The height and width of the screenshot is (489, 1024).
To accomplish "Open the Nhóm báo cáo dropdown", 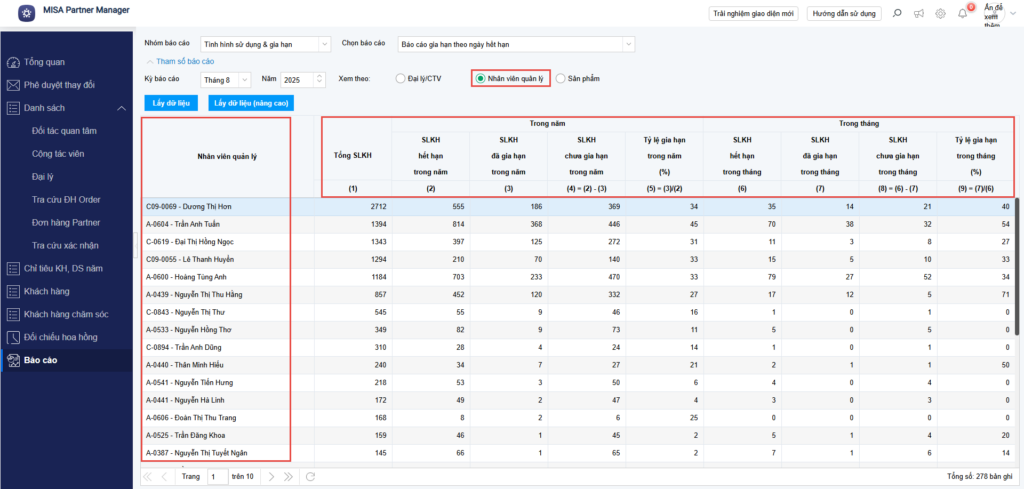I will [265, 44].
